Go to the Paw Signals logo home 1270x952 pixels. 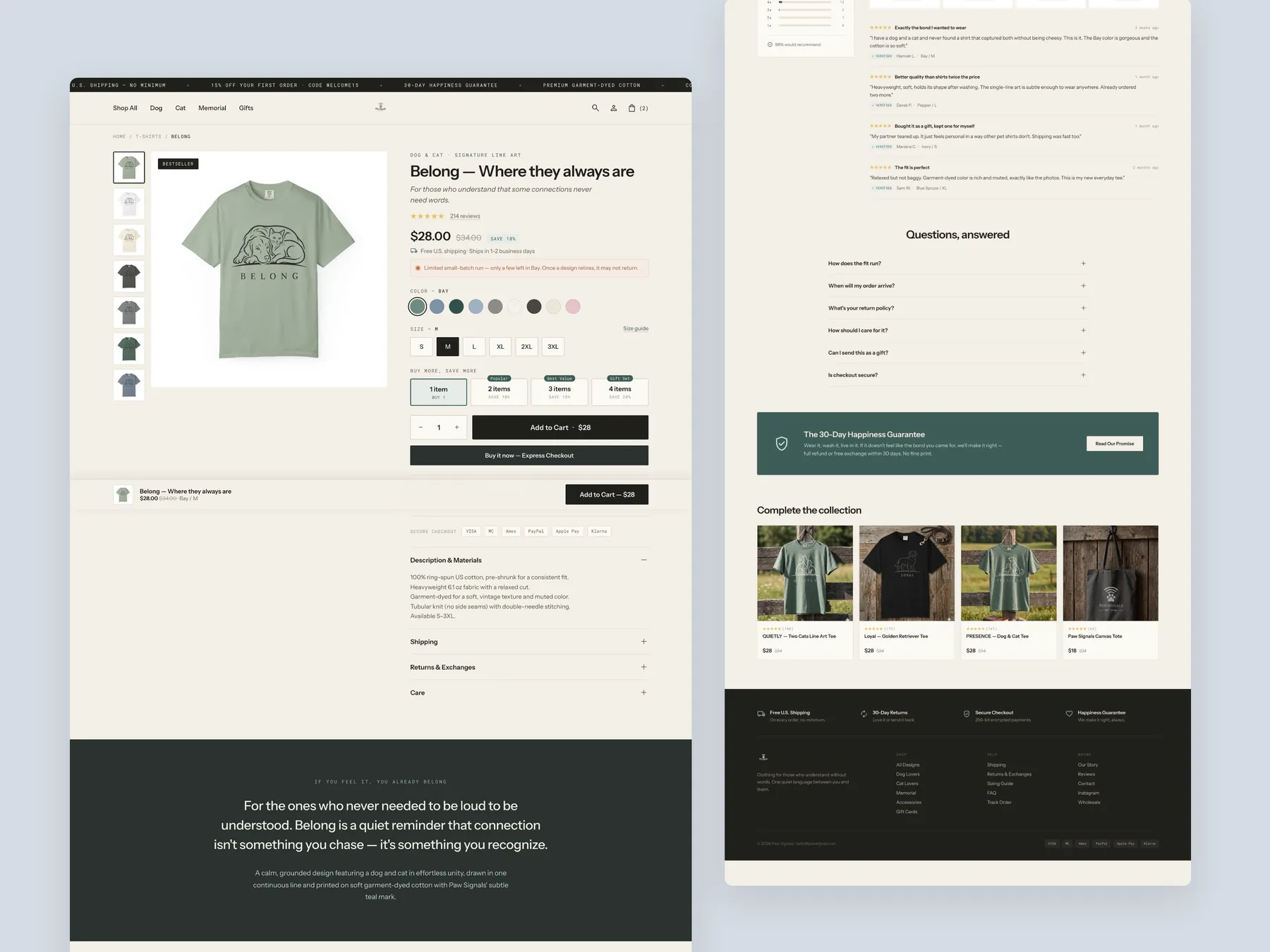380,107
